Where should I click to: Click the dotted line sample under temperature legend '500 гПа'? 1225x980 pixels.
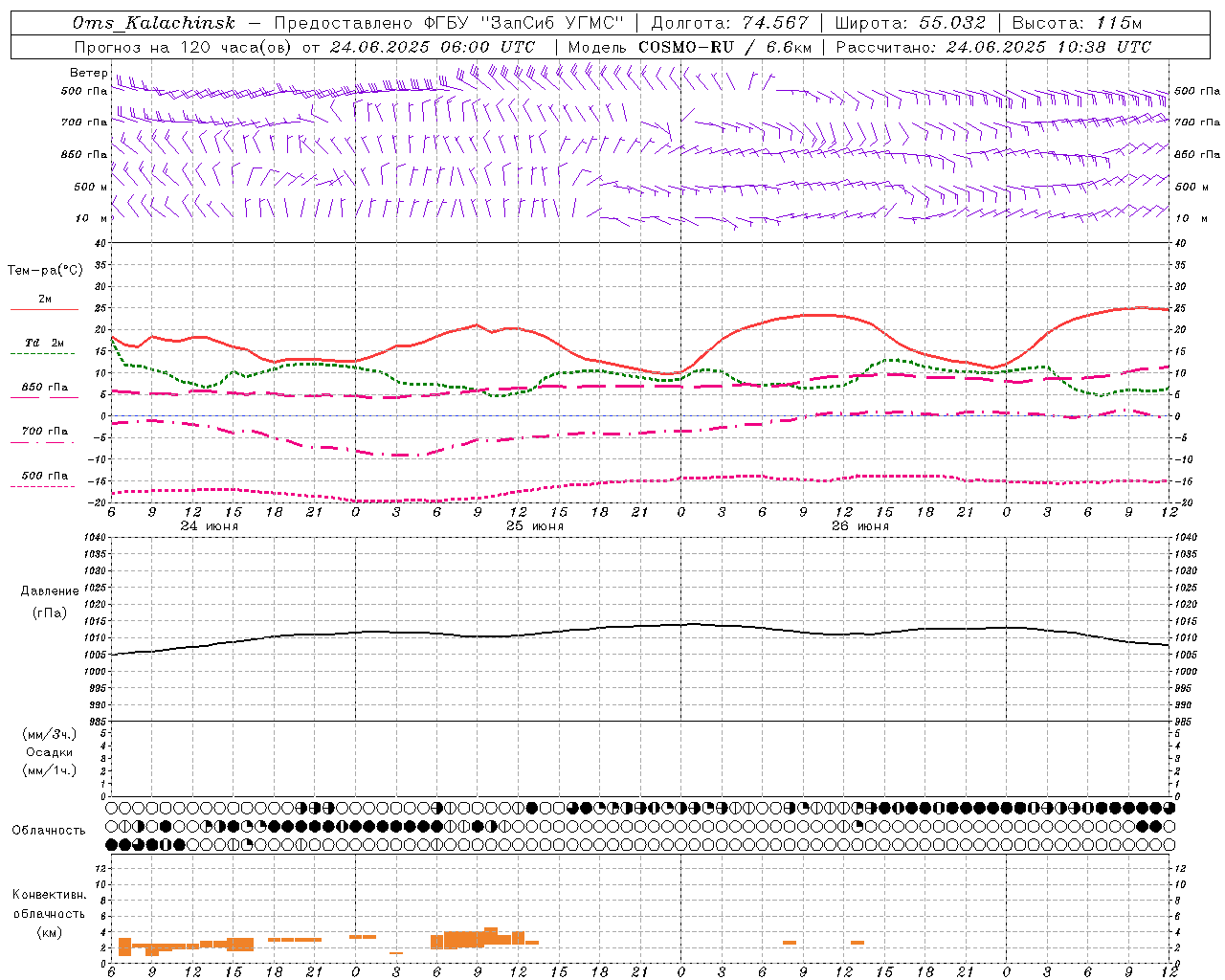click(43, 486)
